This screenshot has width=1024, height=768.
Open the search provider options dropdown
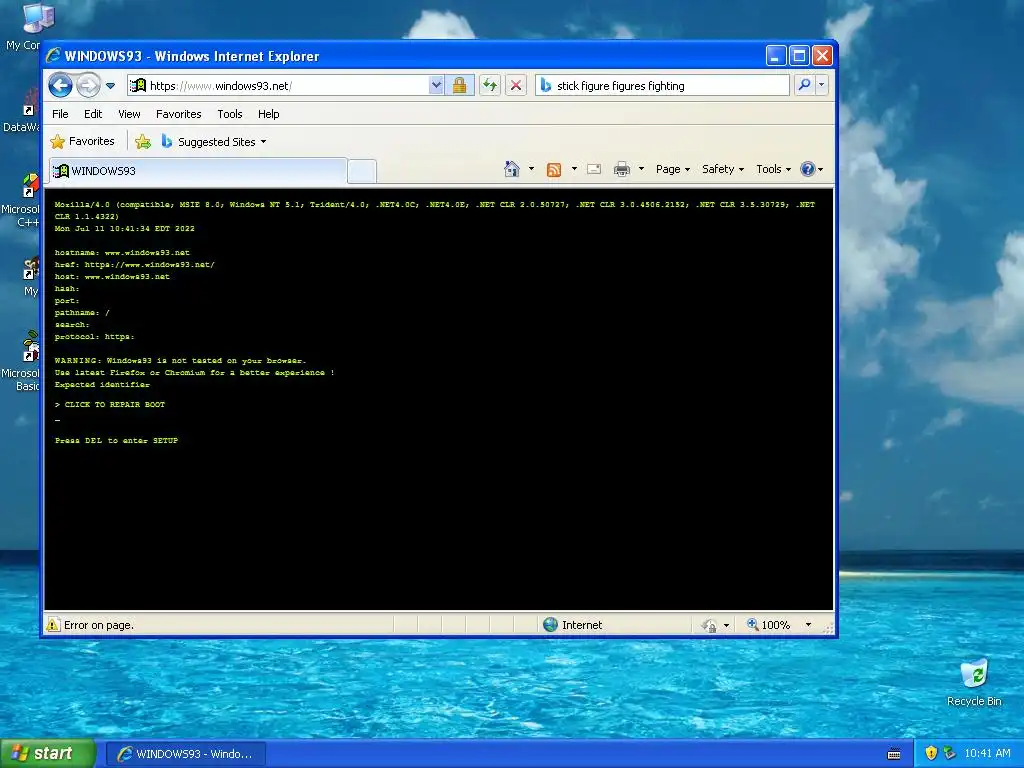click(x=822, y=85)
